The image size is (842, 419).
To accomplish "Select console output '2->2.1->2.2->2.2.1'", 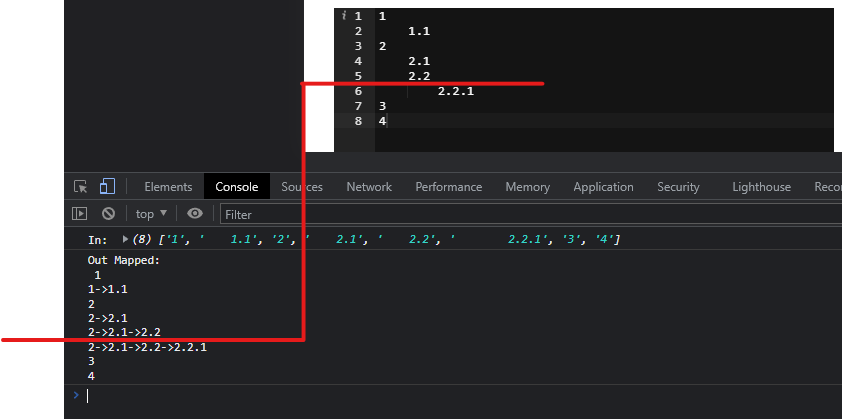I will coord(147,348).
